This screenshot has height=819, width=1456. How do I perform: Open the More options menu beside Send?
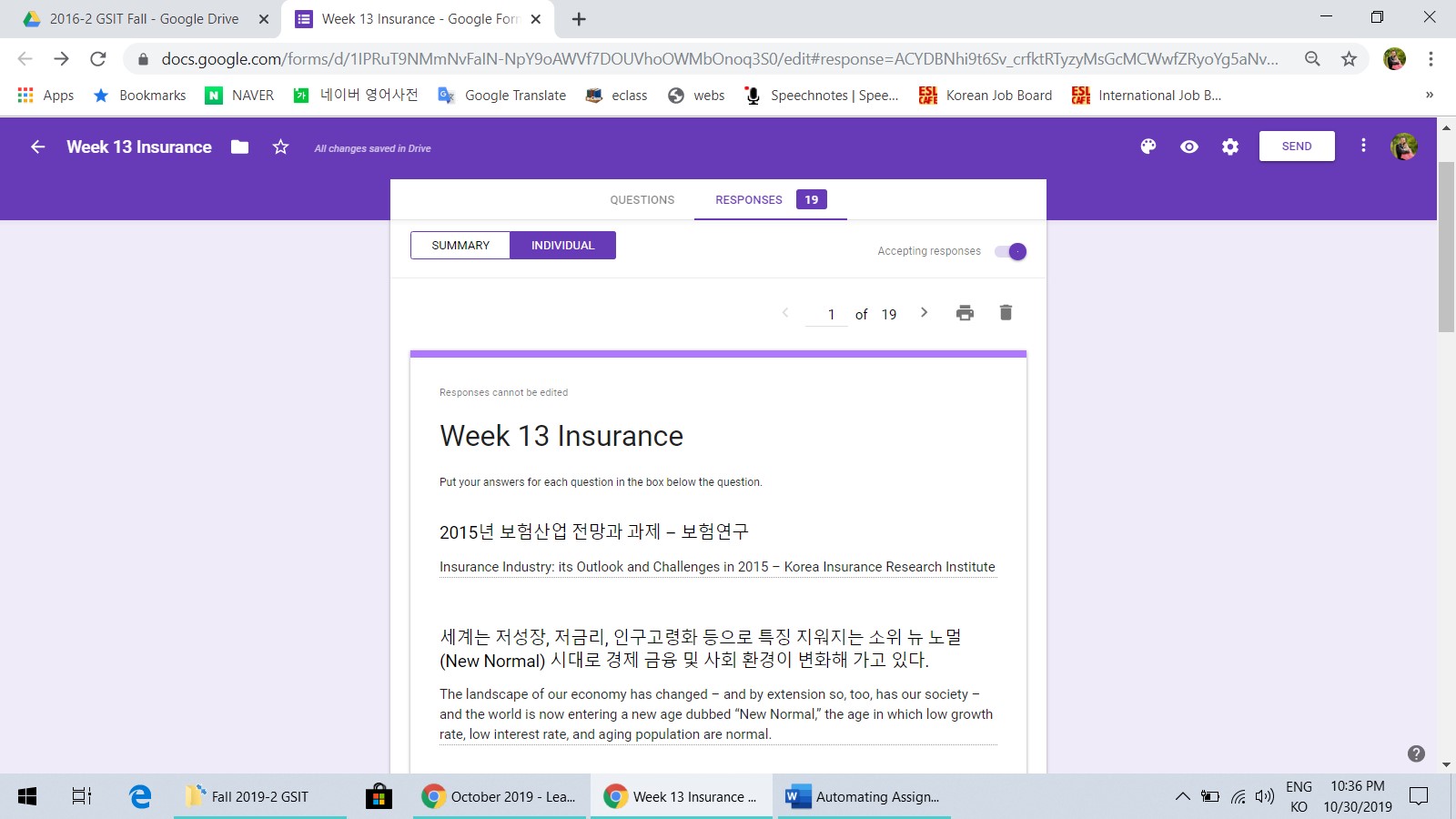1363,146
